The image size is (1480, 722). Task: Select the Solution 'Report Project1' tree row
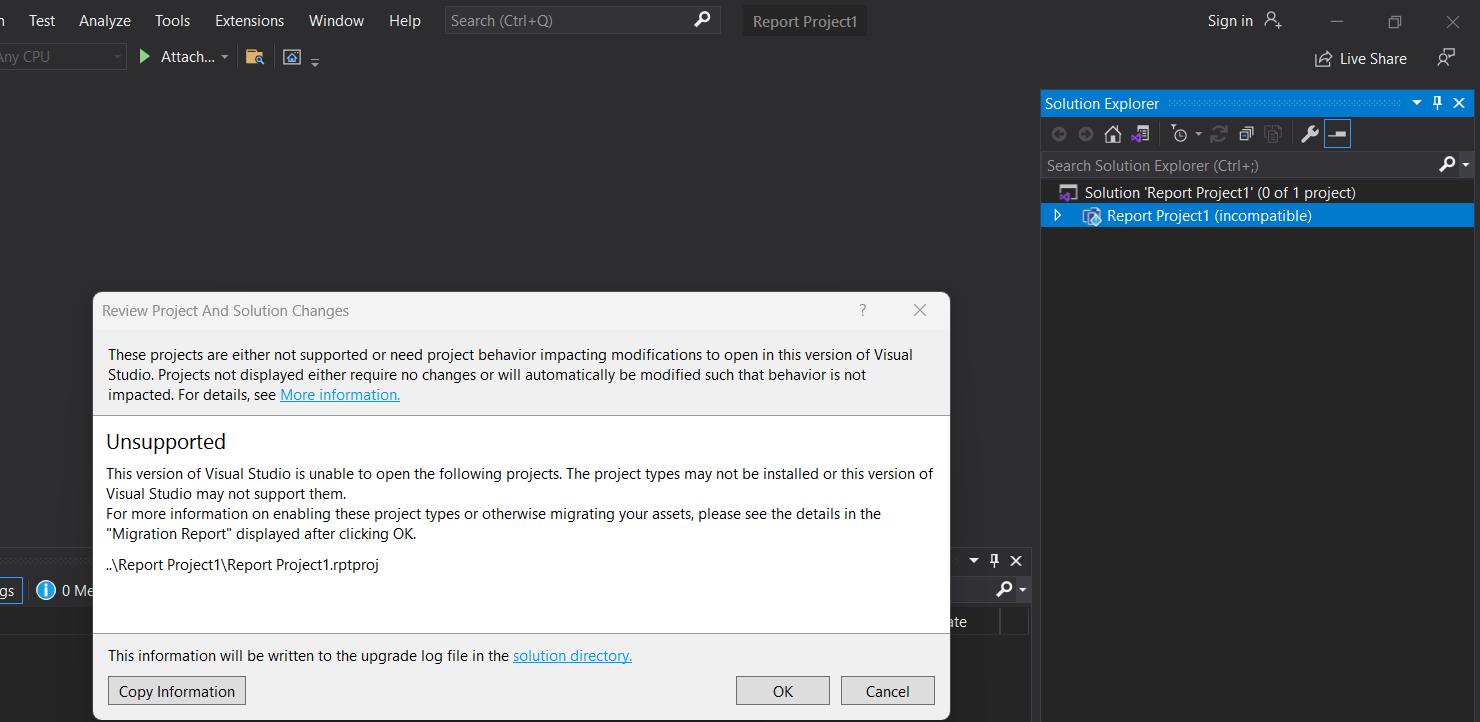(x=1257, y=192)
